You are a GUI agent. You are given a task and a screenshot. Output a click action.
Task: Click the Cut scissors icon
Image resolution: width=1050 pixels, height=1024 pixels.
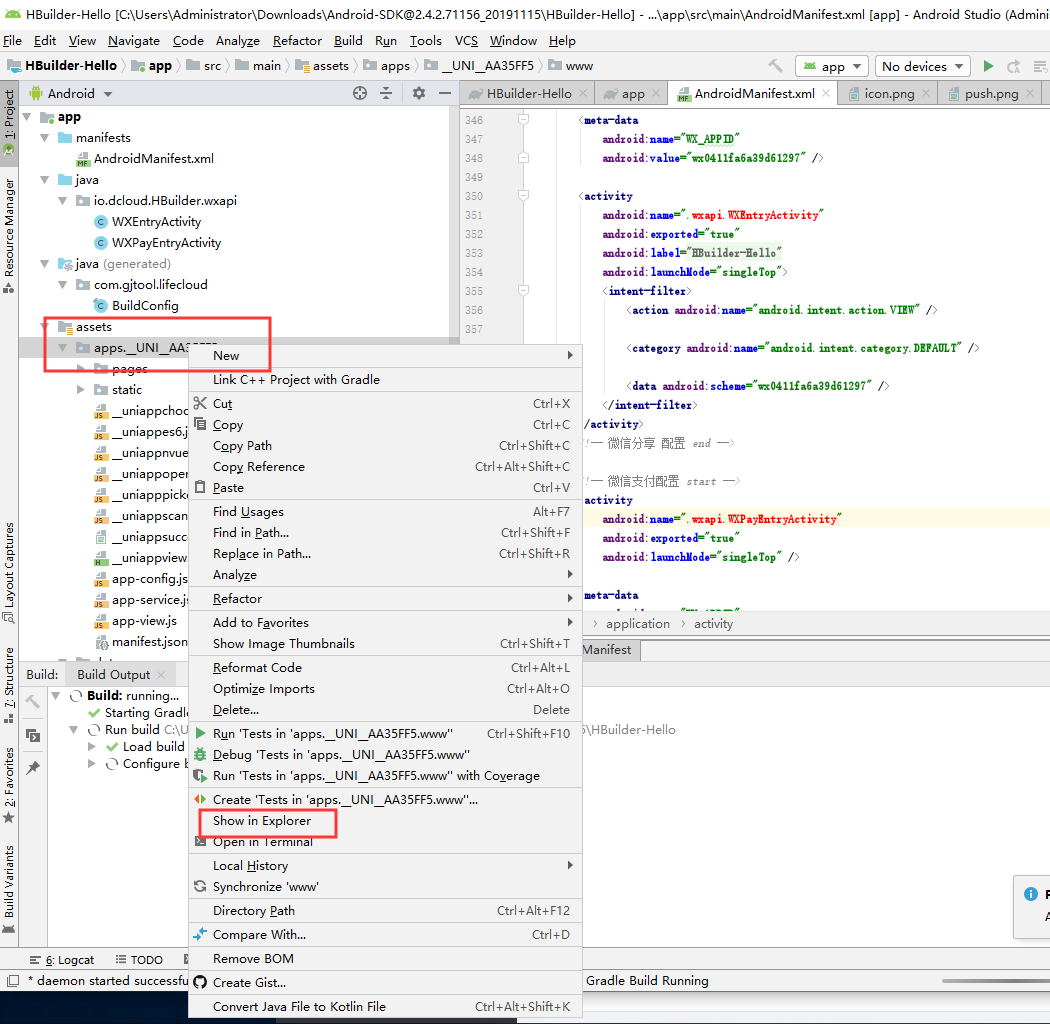point(200,403)
